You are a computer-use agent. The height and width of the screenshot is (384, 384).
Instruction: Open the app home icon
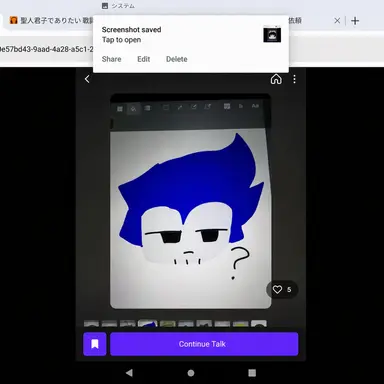coord(276,79)
